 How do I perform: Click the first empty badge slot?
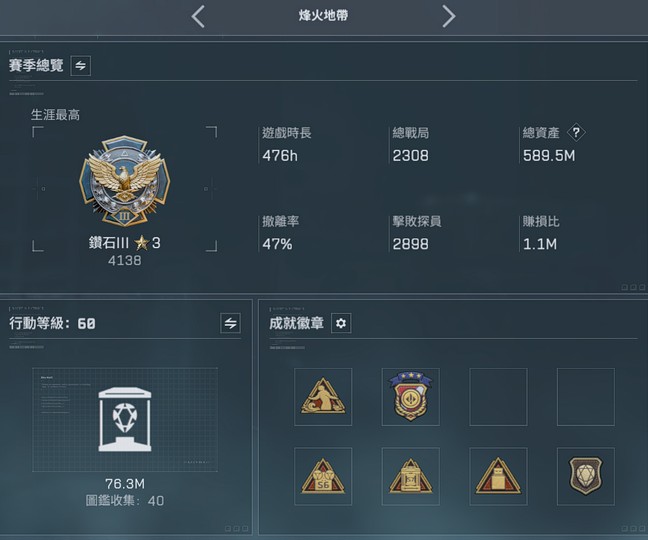pos(498,397)
